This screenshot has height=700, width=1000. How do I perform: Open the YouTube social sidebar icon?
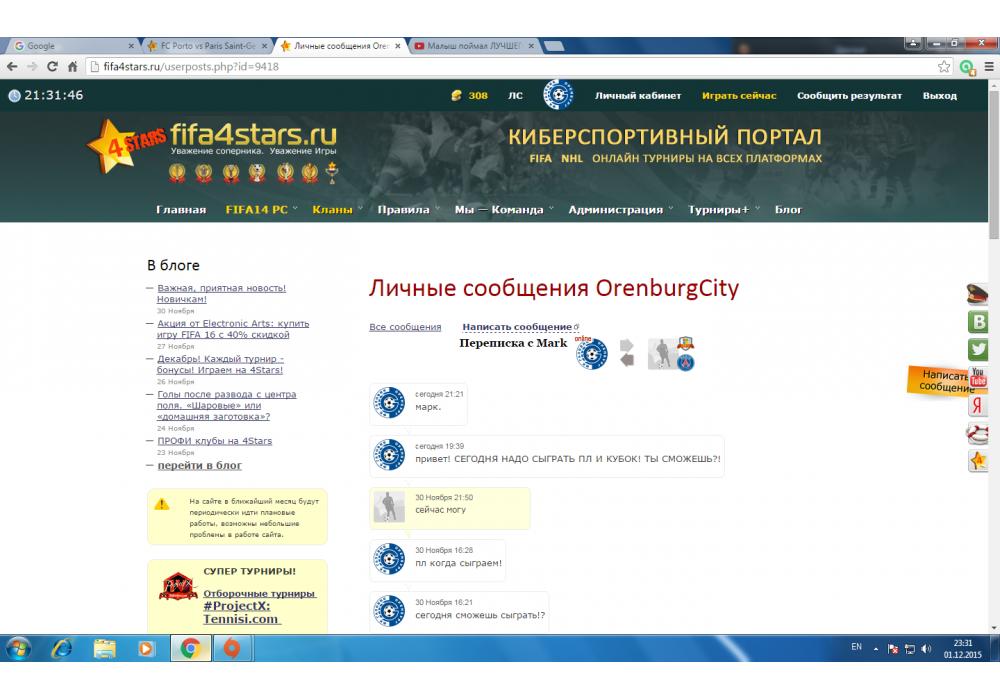tap(978, 377)
